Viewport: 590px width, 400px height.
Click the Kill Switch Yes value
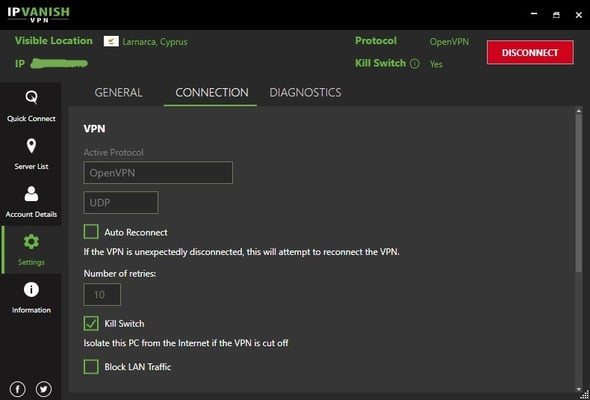[436, 64]
